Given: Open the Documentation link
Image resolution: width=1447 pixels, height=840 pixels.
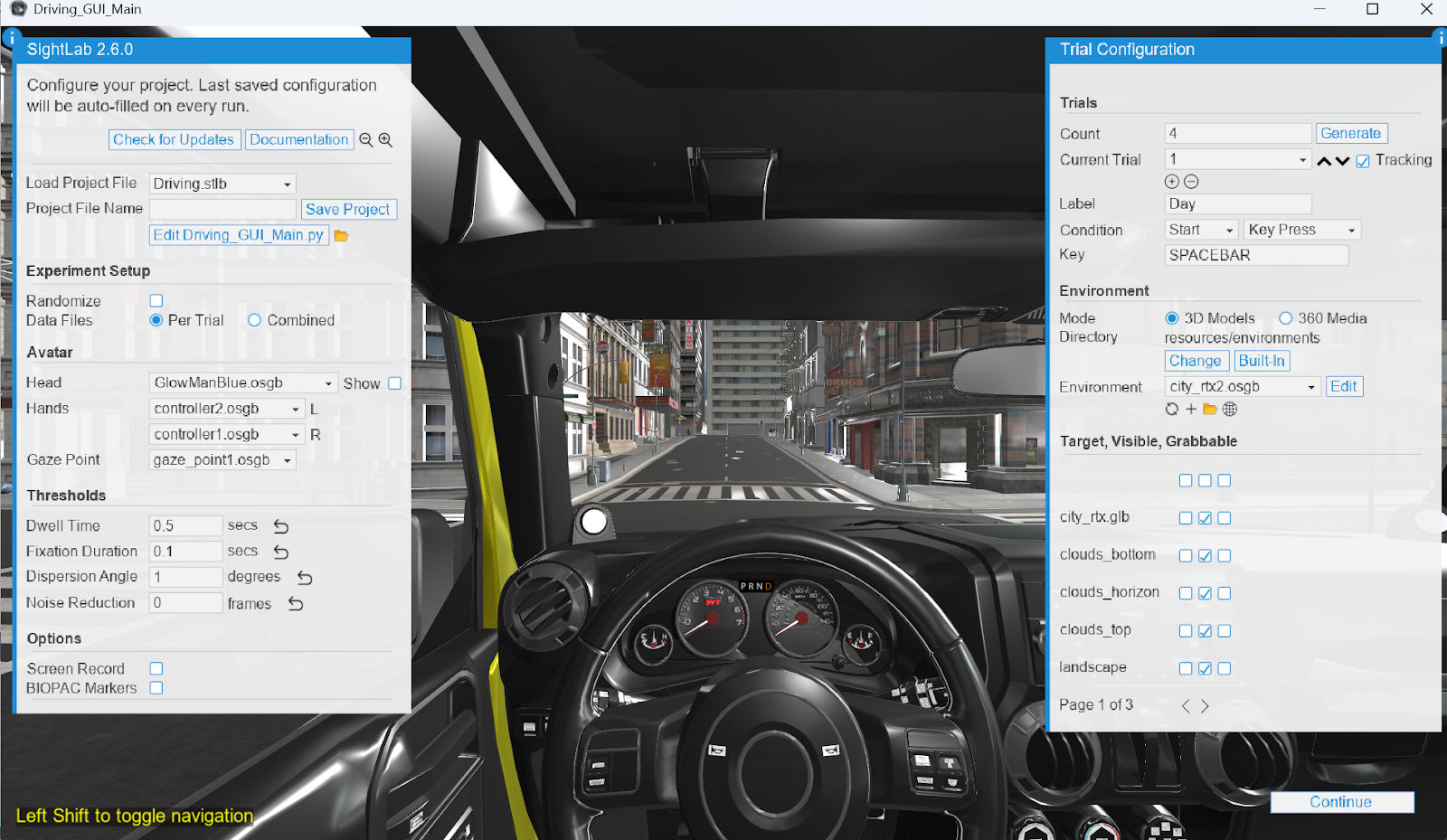Looking at the screenshot, I should click(x=299, y=140).
